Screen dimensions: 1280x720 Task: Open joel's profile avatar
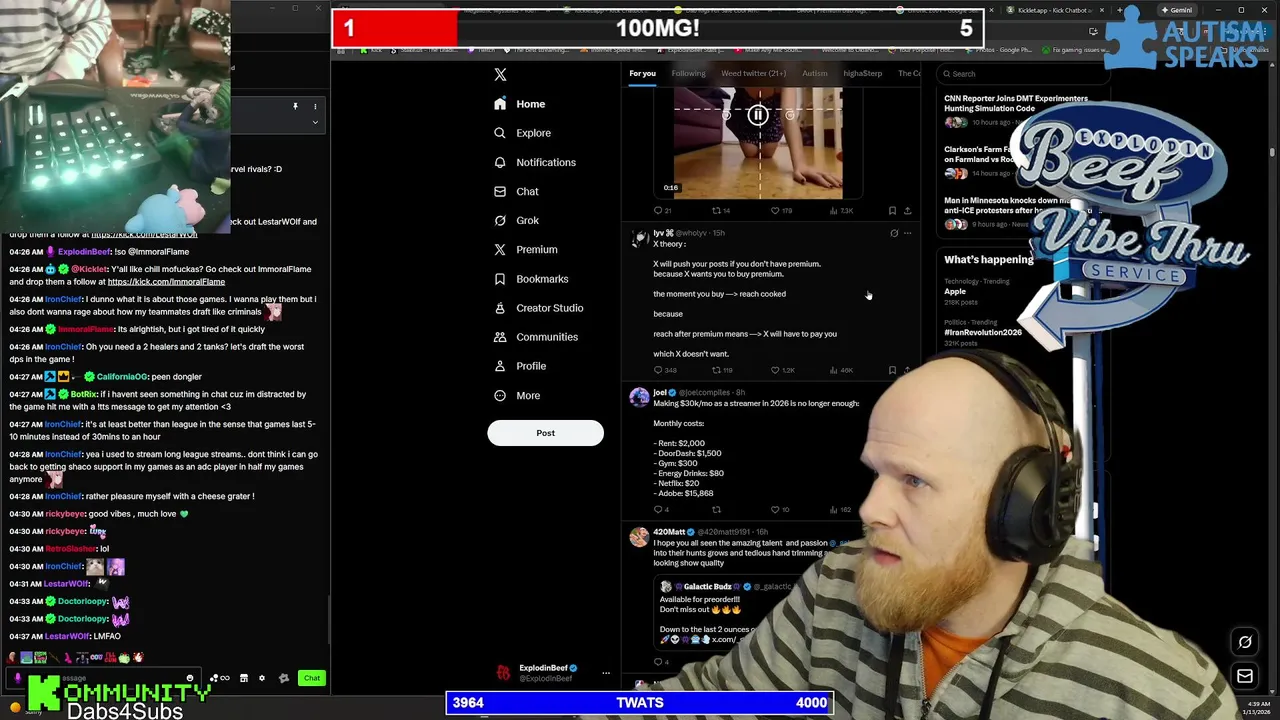pos(639,398)
